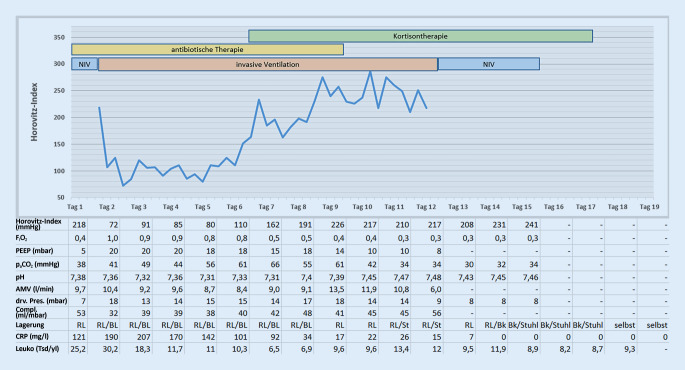Click the CRP value 207
This screenshot has width=685, height=370.
coord(144,337)
